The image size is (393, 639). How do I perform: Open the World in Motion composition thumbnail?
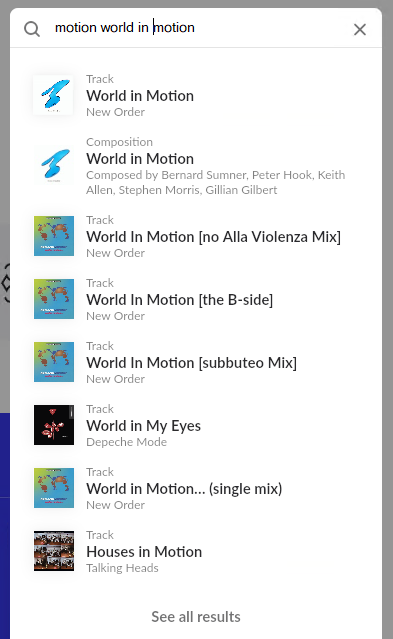click(x=54, y=164)
